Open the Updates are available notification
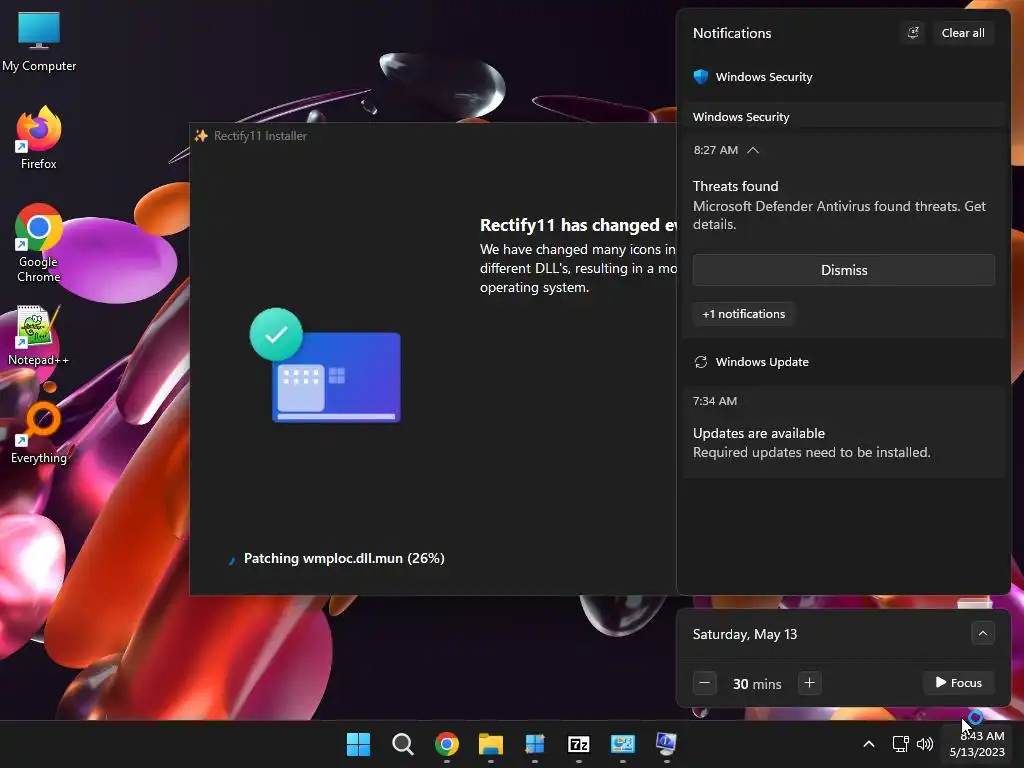This screenshot has width=1024, height=768. (844, 431)
